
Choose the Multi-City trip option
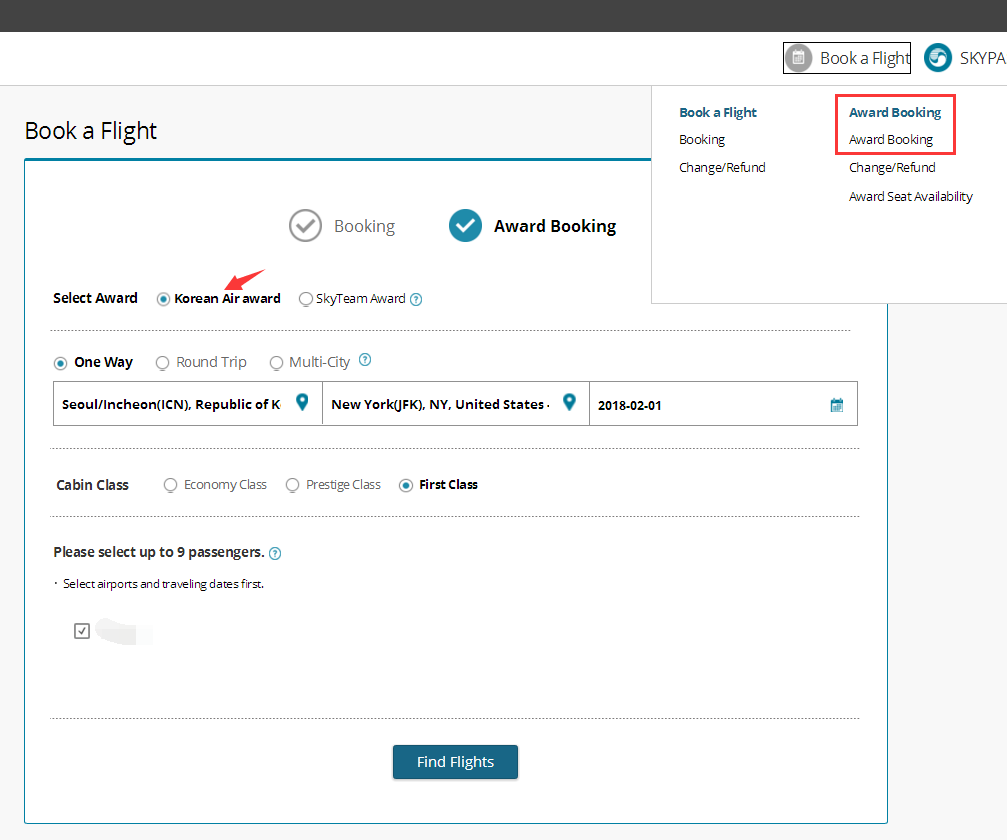point(276,363)
